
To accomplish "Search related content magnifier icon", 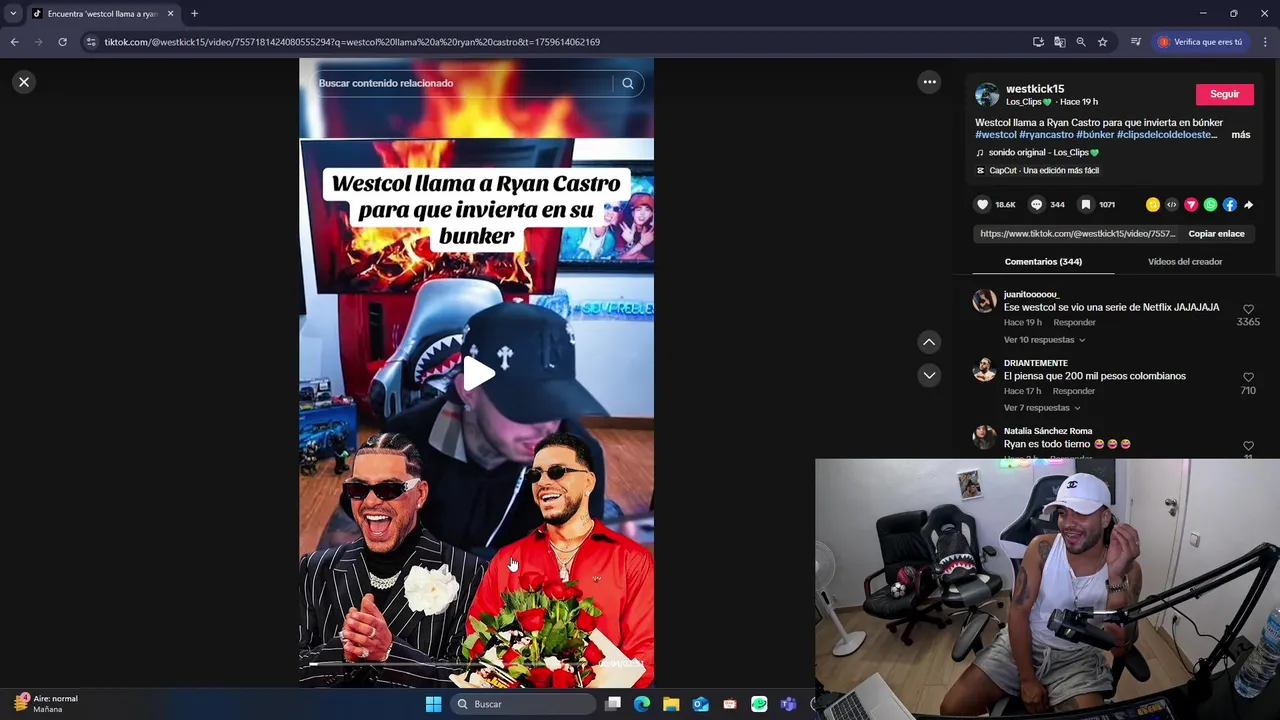I will click(628, 83).
